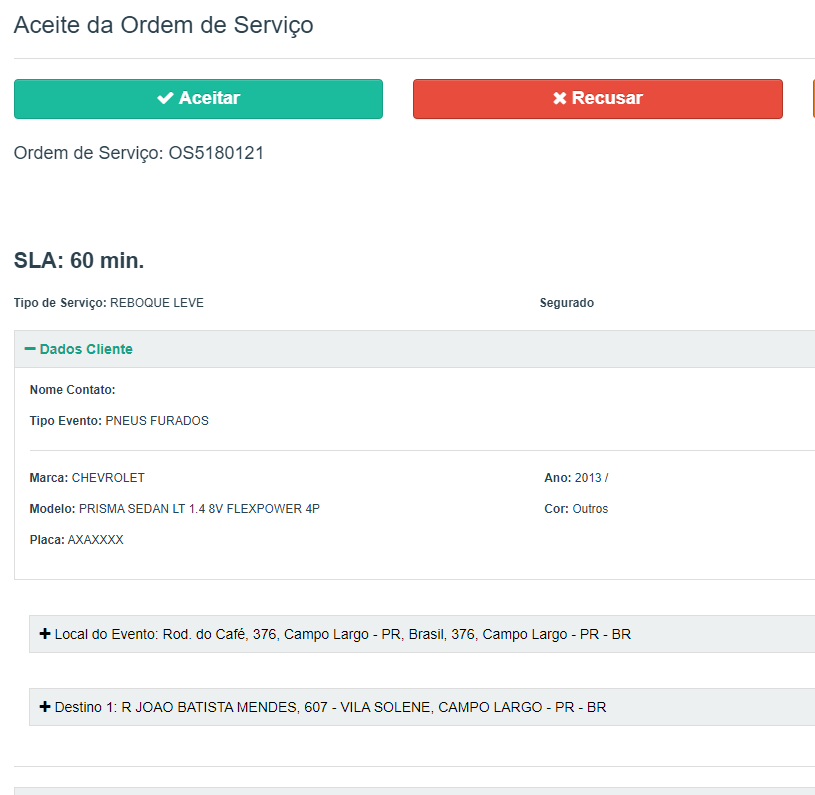Accept the order with the Aceitar button
Viewport: 815px width, 795px height.
198,99
